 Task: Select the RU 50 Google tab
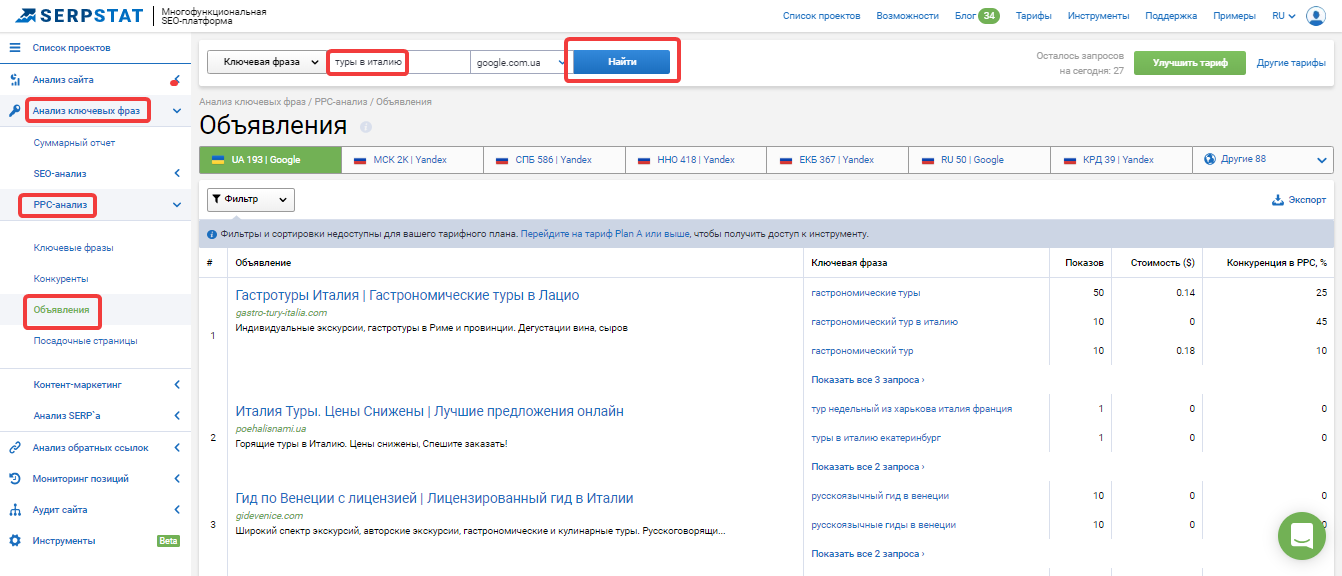[980, 159]
